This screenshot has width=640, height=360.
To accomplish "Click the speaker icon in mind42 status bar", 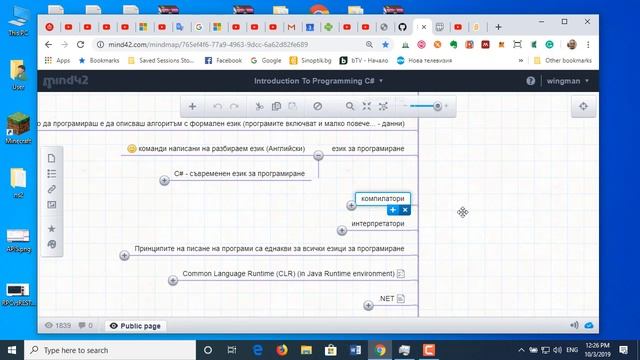I will [574, 325].
